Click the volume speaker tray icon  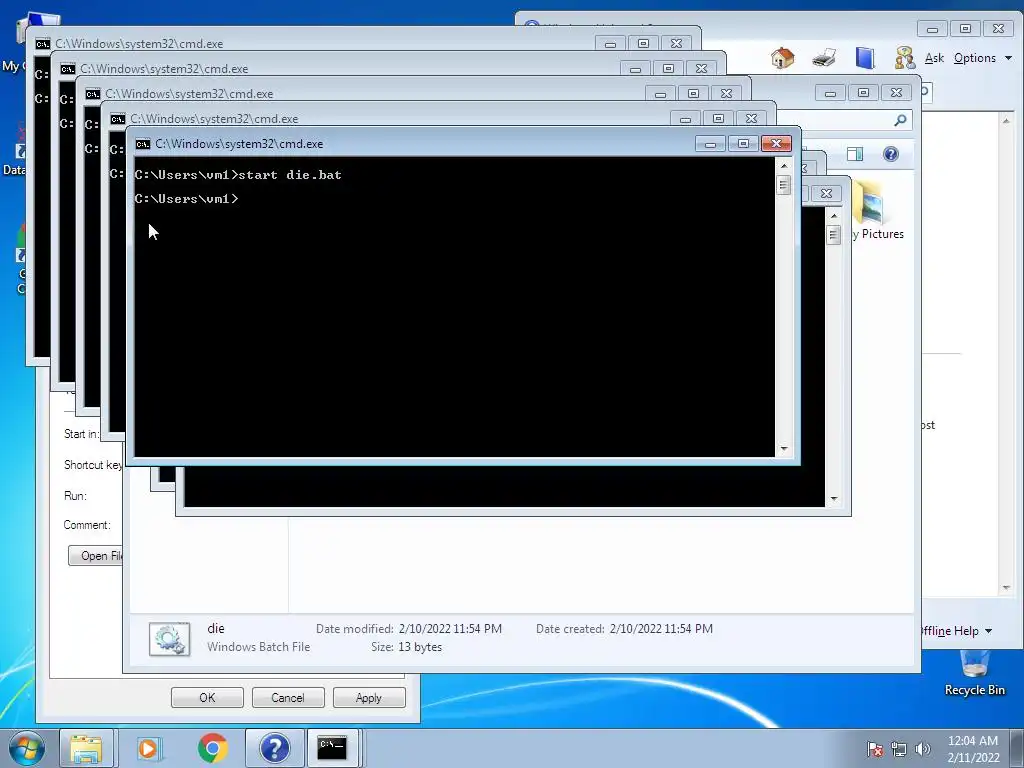coord(923,749)
